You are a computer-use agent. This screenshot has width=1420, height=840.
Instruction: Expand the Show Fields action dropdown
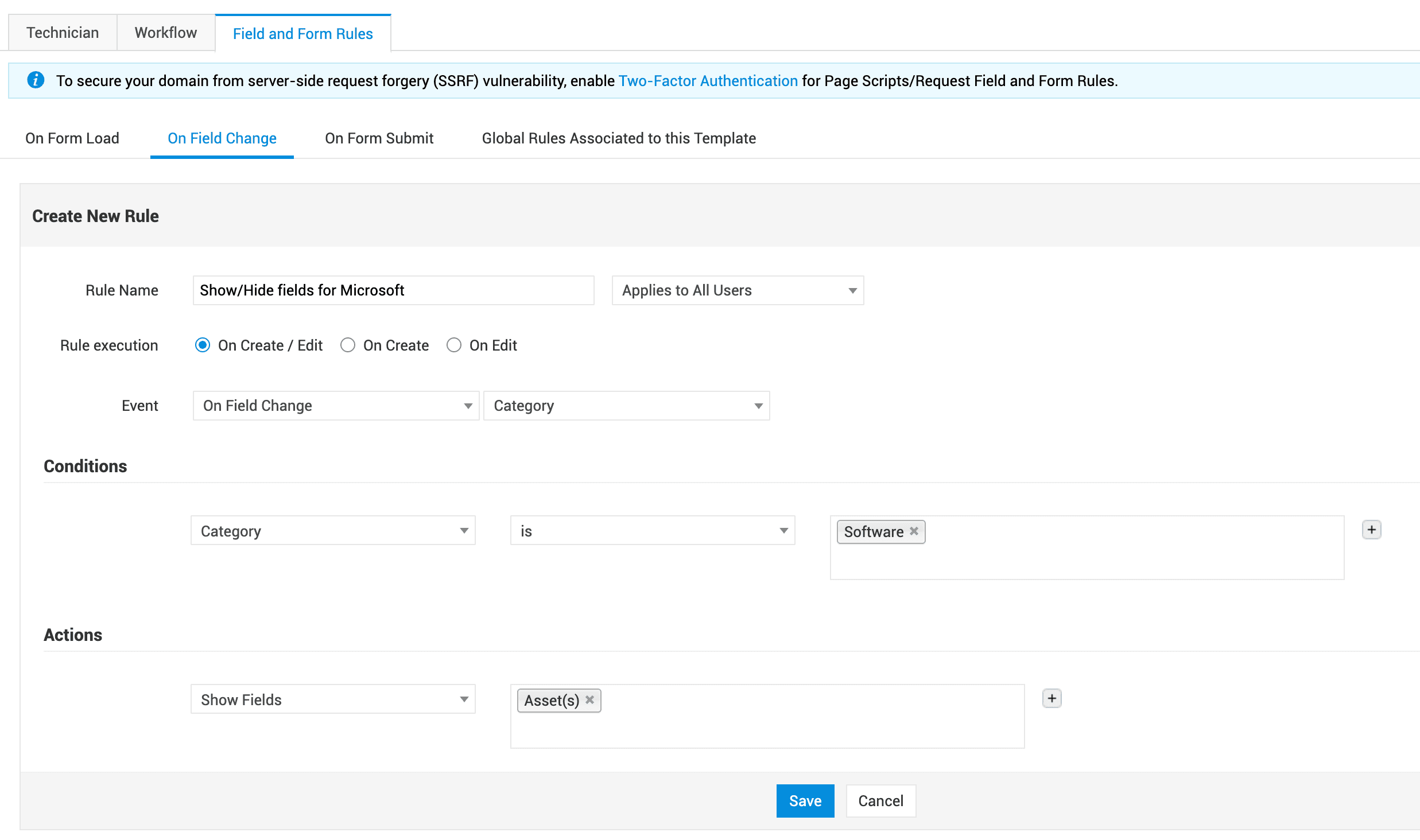333,699
